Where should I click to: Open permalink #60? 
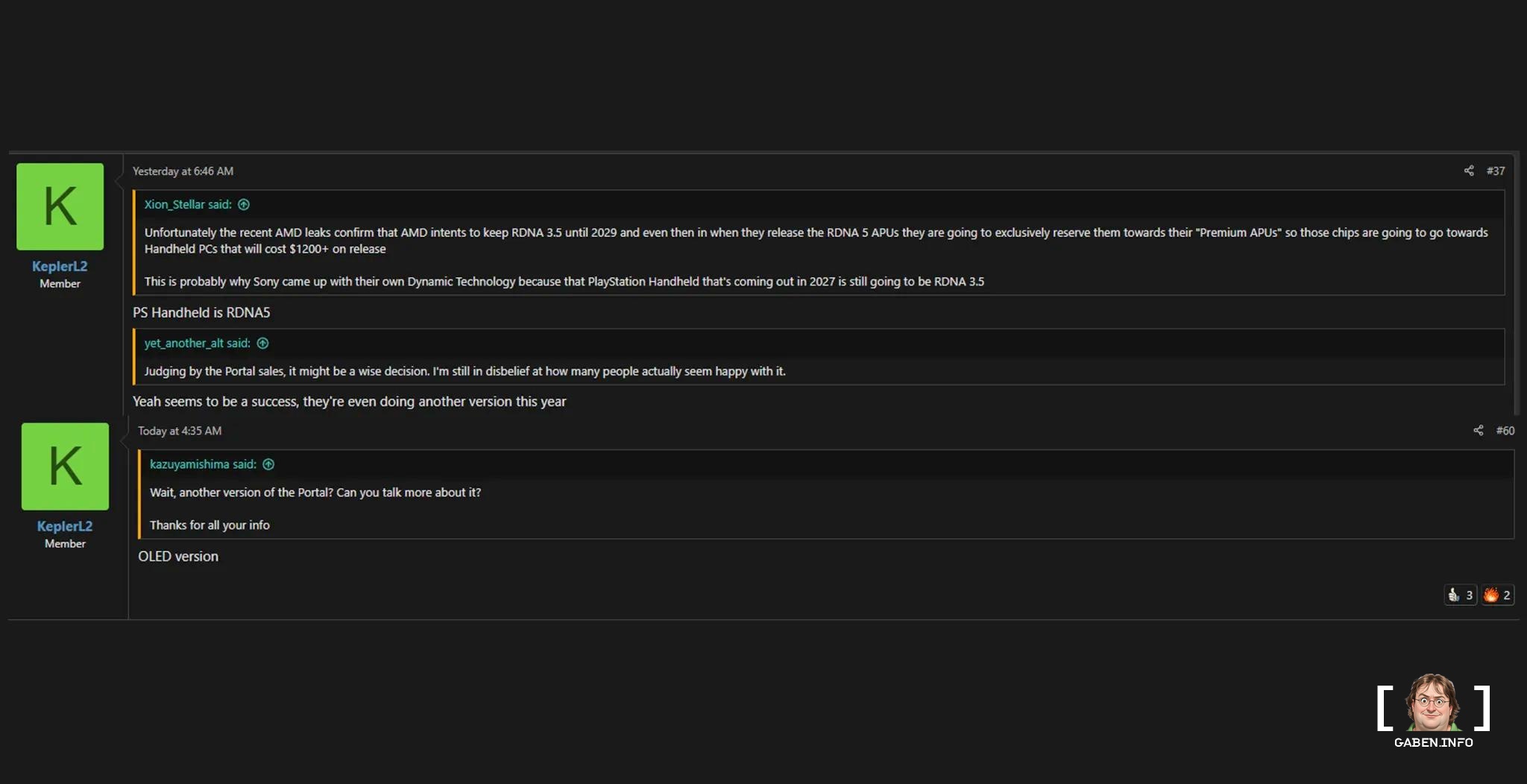[x=1505, y=431]
